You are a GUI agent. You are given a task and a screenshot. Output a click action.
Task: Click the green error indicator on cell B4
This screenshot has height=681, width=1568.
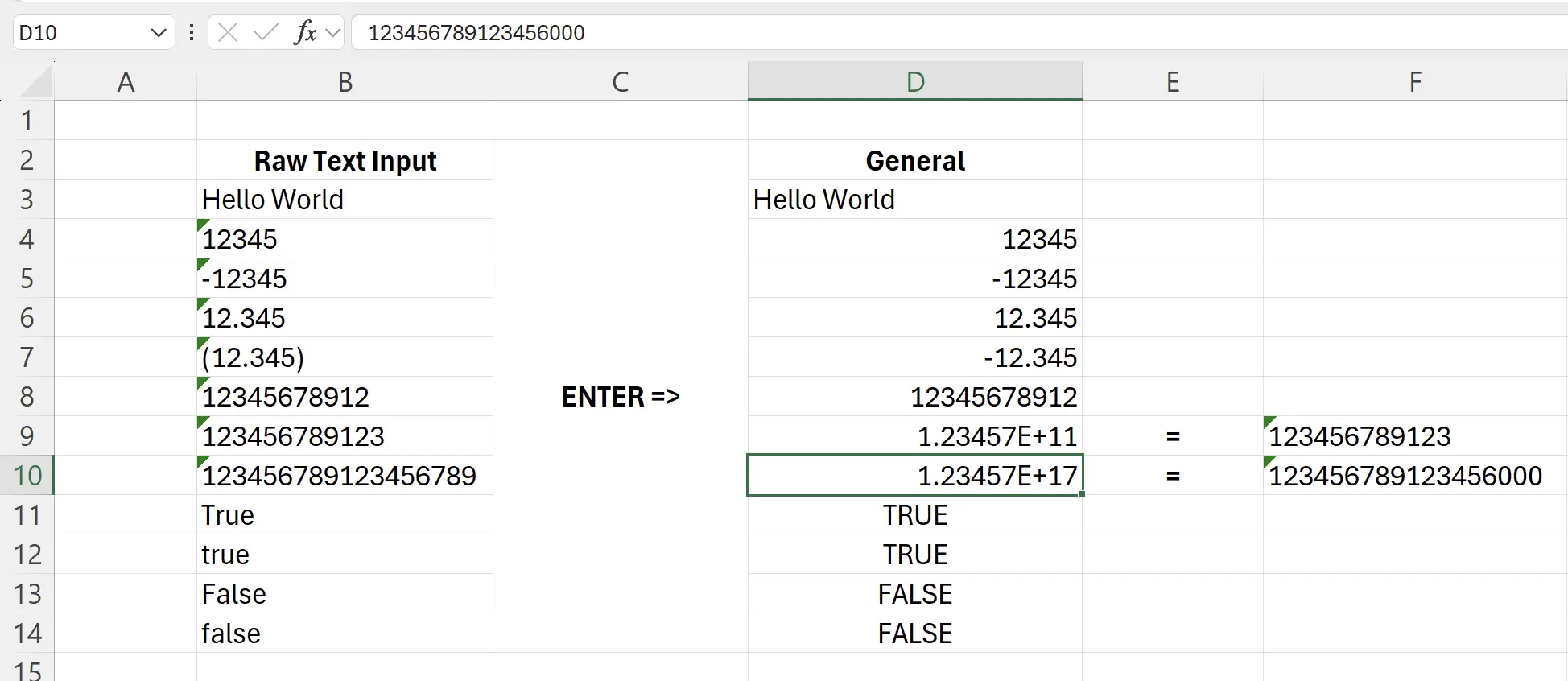tap(202, 225)
